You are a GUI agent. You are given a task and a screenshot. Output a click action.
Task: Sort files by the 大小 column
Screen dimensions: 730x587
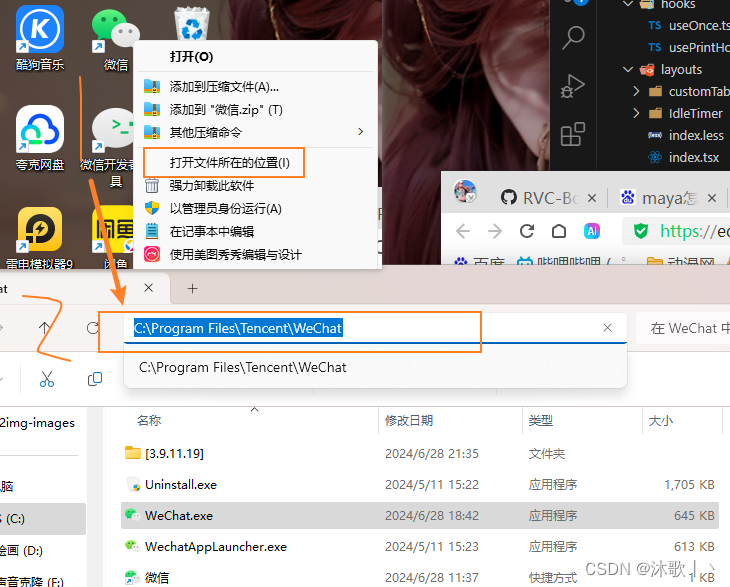[x=660, y=420]
